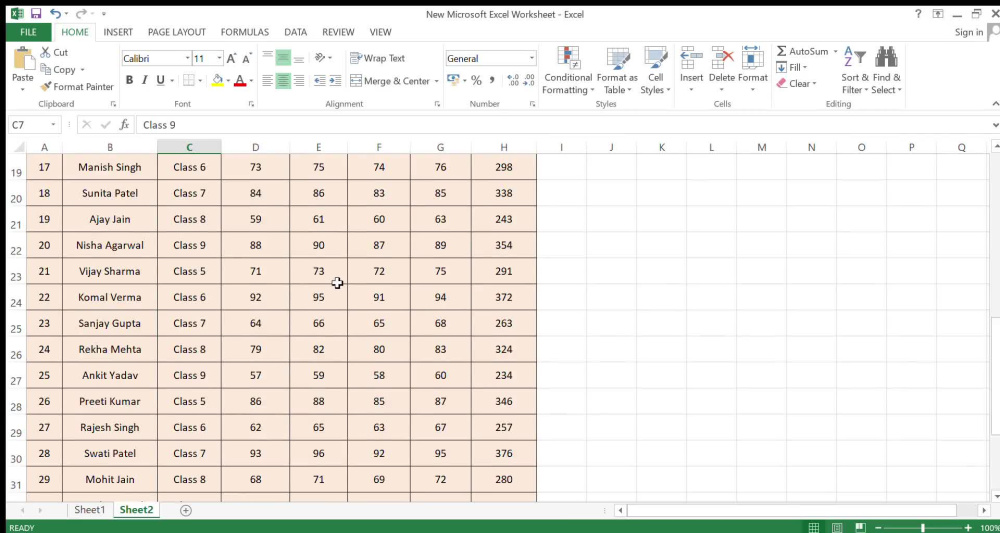Click the insert function fx icon

point(124,125)
